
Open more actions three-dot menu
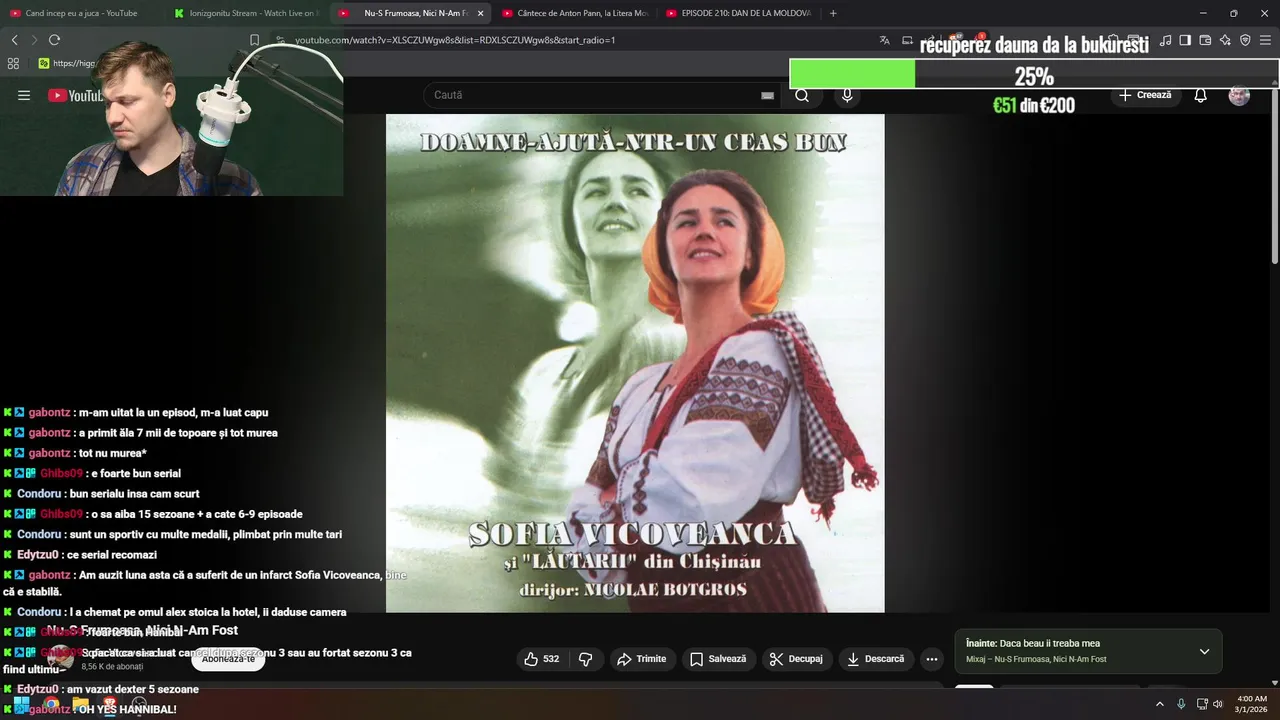pos(932,659)
